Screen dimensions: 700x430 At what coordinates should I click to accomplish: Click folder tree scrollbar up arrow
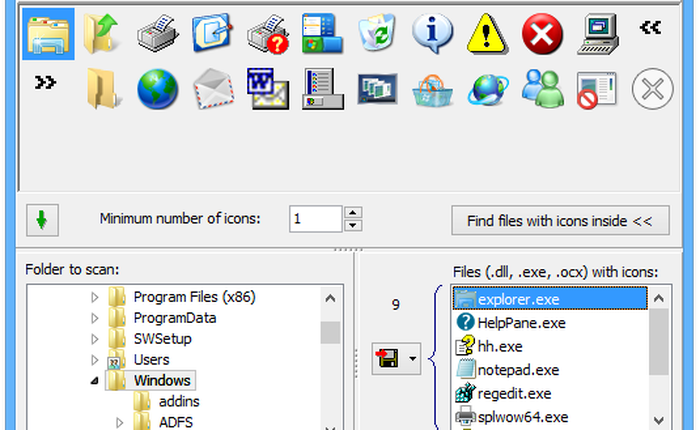pos(330,298)
